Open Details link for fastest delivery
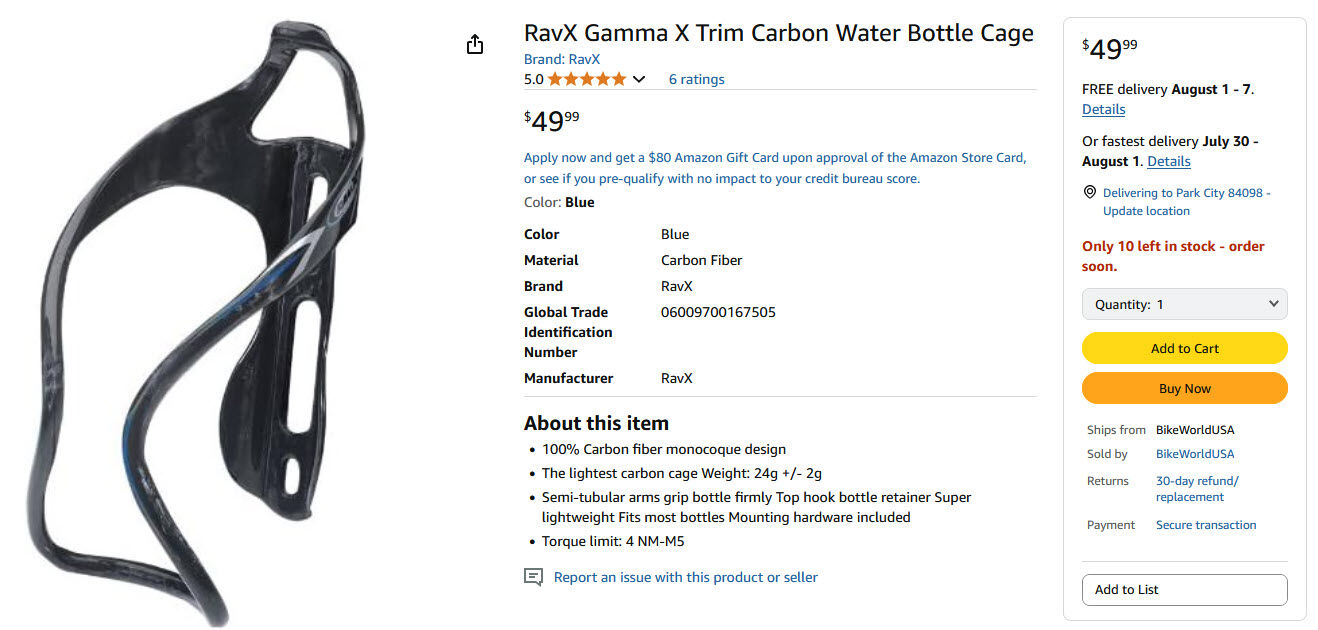This screenshot has width=1318, height=630. coord(1168,161)
